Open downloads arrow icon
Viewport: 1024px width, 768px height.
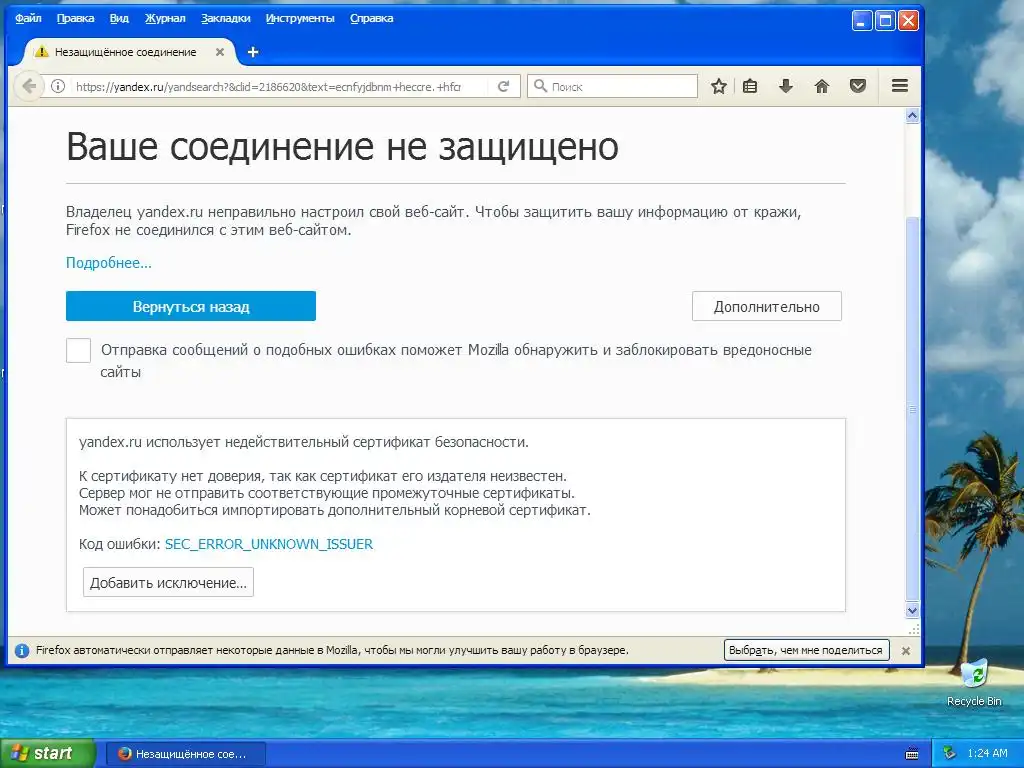(x=786, y=86)
